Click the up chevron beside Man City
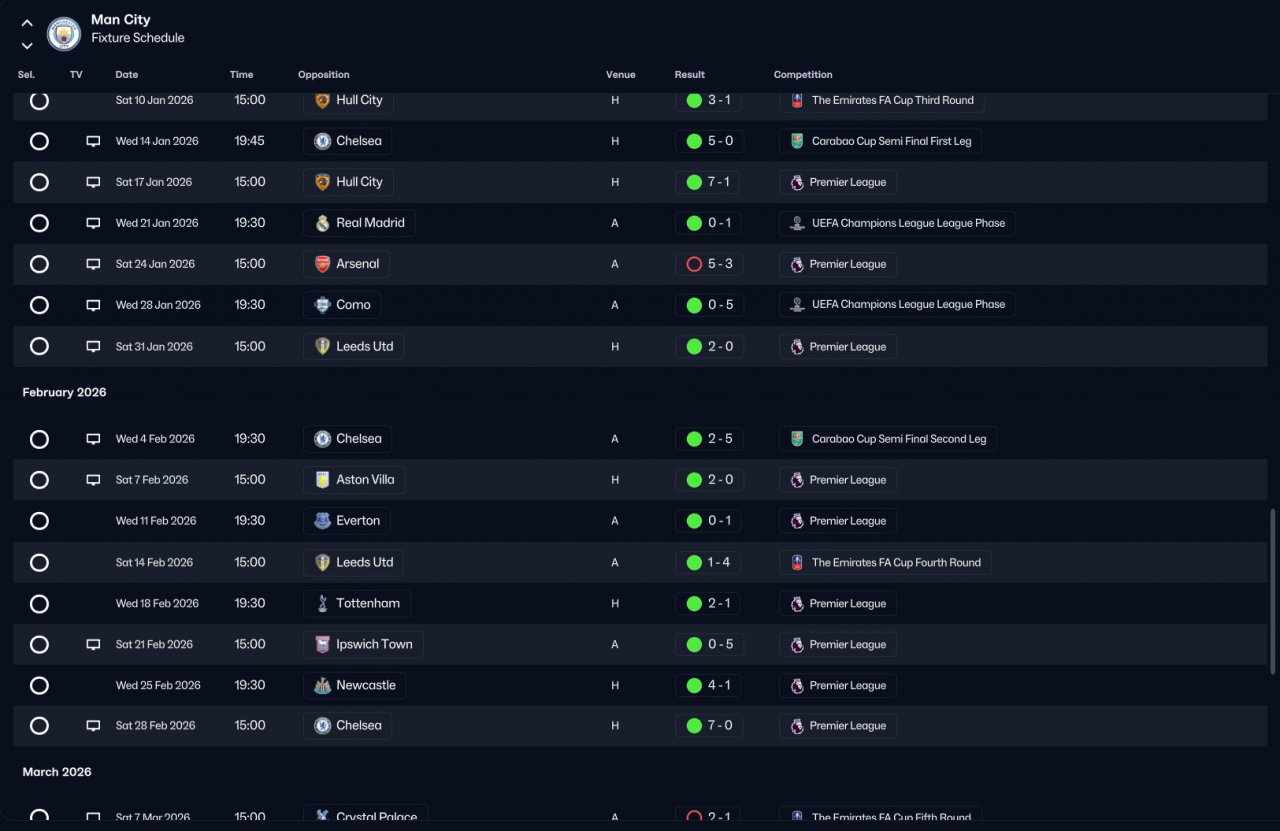The height and width of the screenshot is (831, 1280). click(x=27, y=23)
